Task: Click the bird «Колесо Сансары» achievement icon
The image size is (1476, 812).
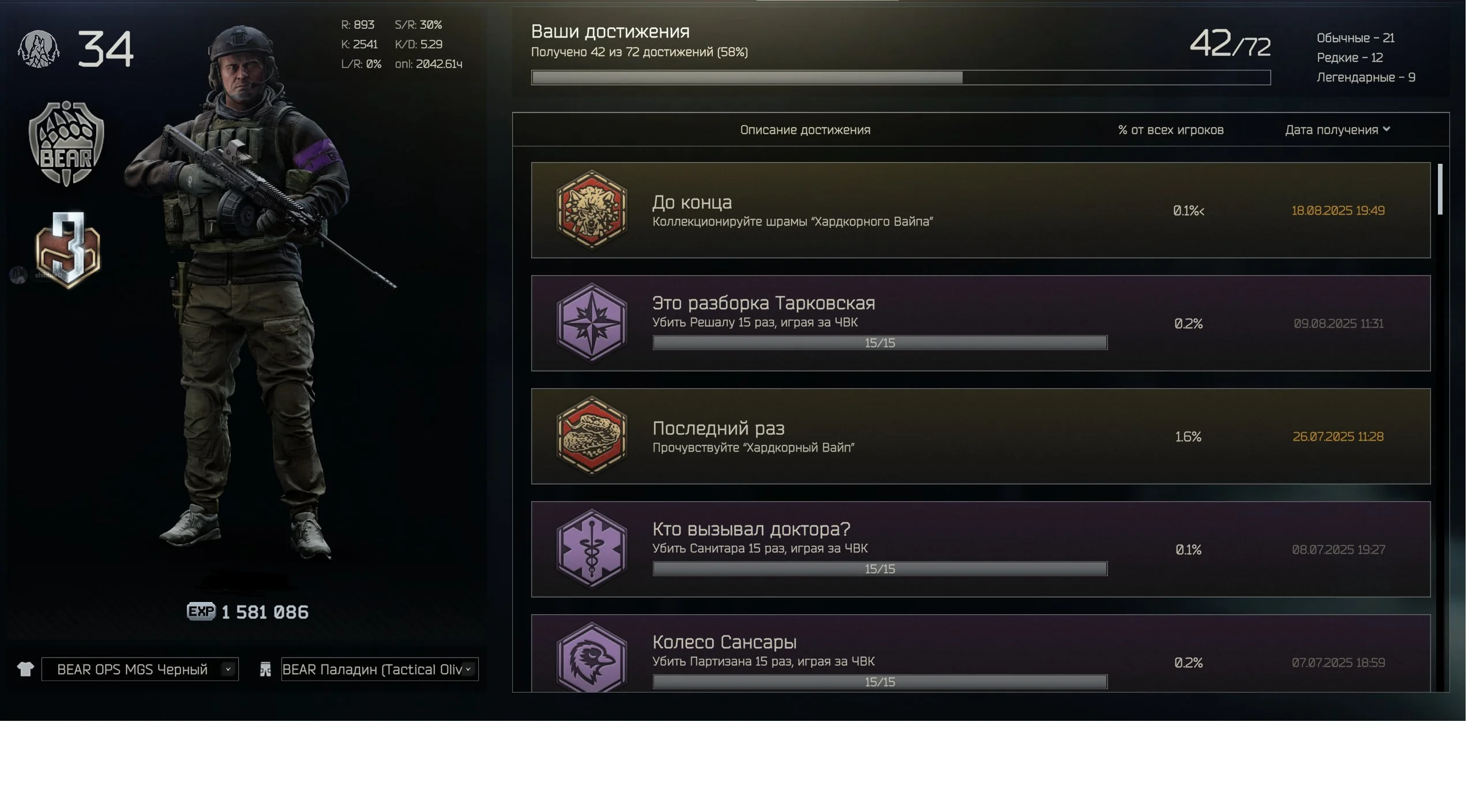Action: tap(591, 657)
